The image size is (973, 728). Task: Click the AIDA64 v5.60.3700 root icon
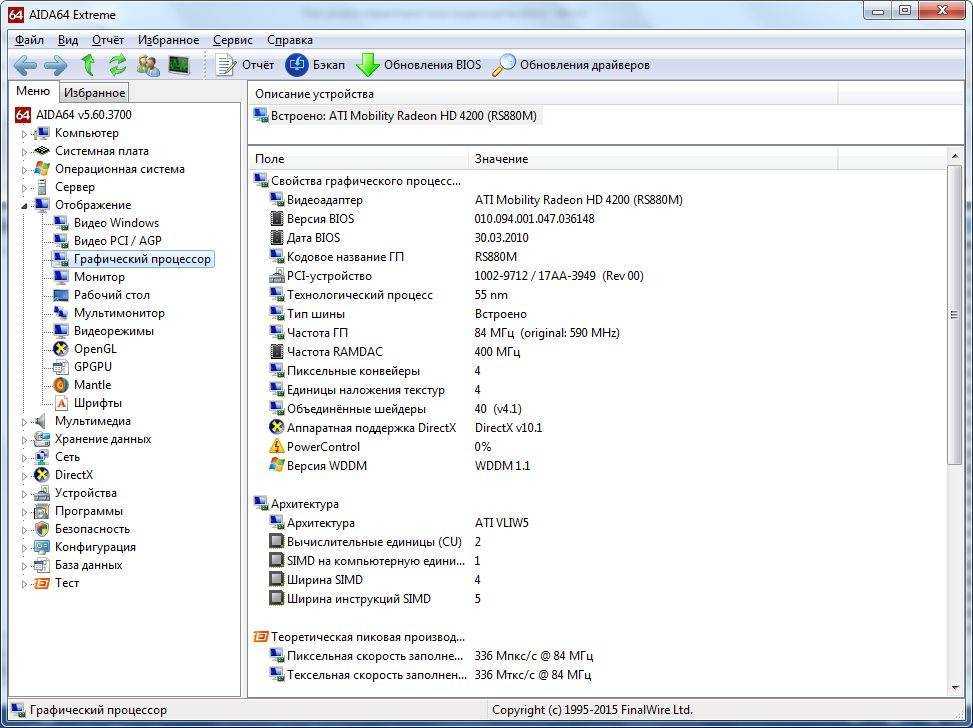pos(23,115)
